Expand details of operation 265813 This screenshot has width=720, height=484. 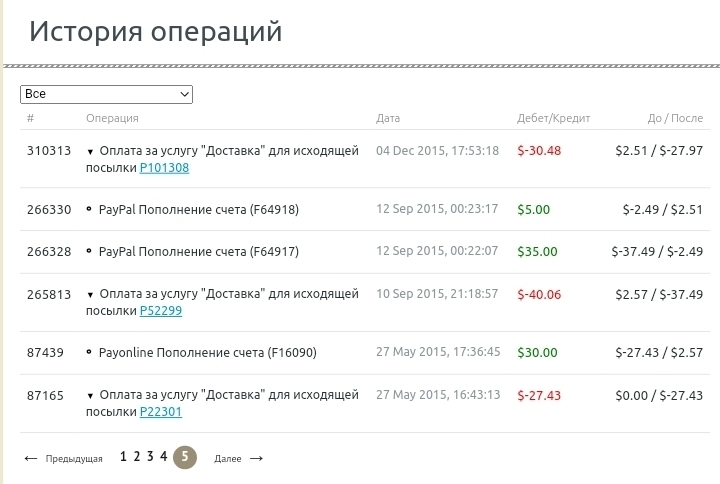90,295
